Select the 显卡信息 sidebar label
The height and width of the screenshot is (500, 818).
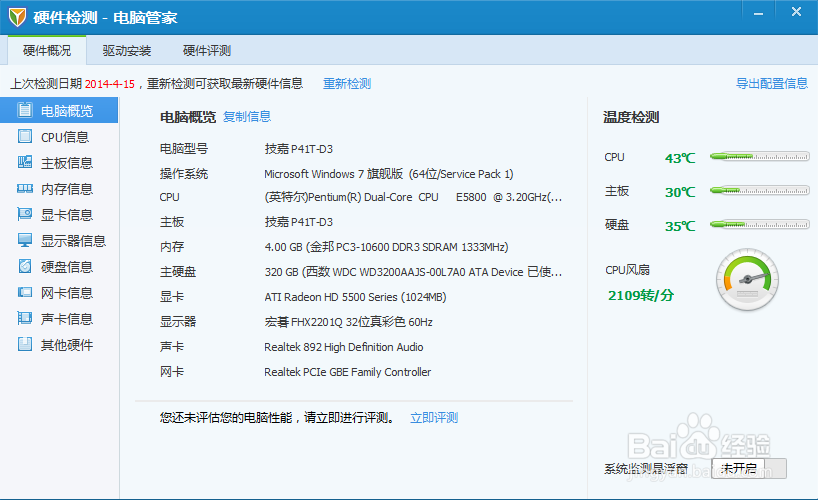pos(67,215)
